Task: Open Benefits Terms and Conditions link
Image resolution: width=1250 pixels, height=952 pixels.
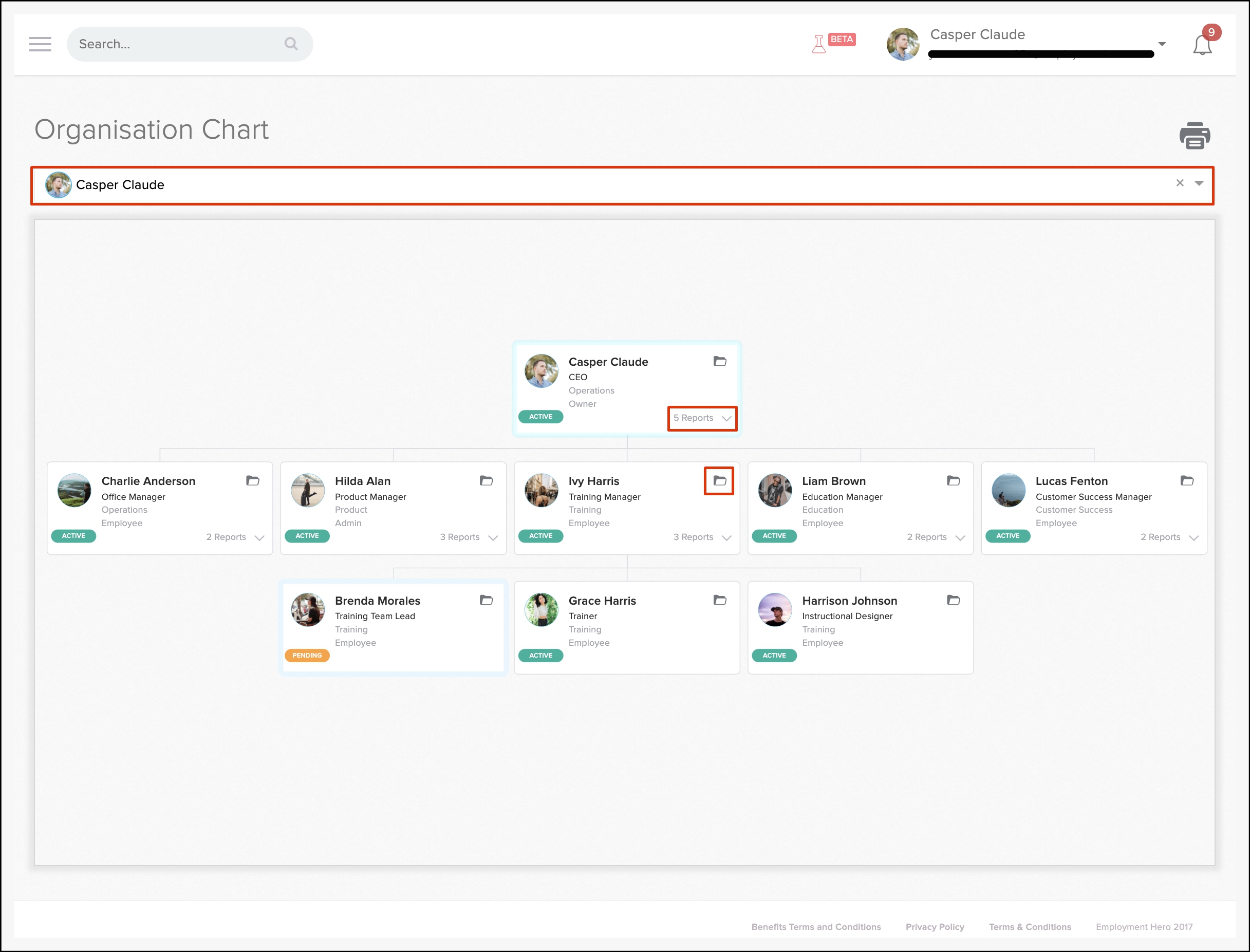Action: [815, 926]
